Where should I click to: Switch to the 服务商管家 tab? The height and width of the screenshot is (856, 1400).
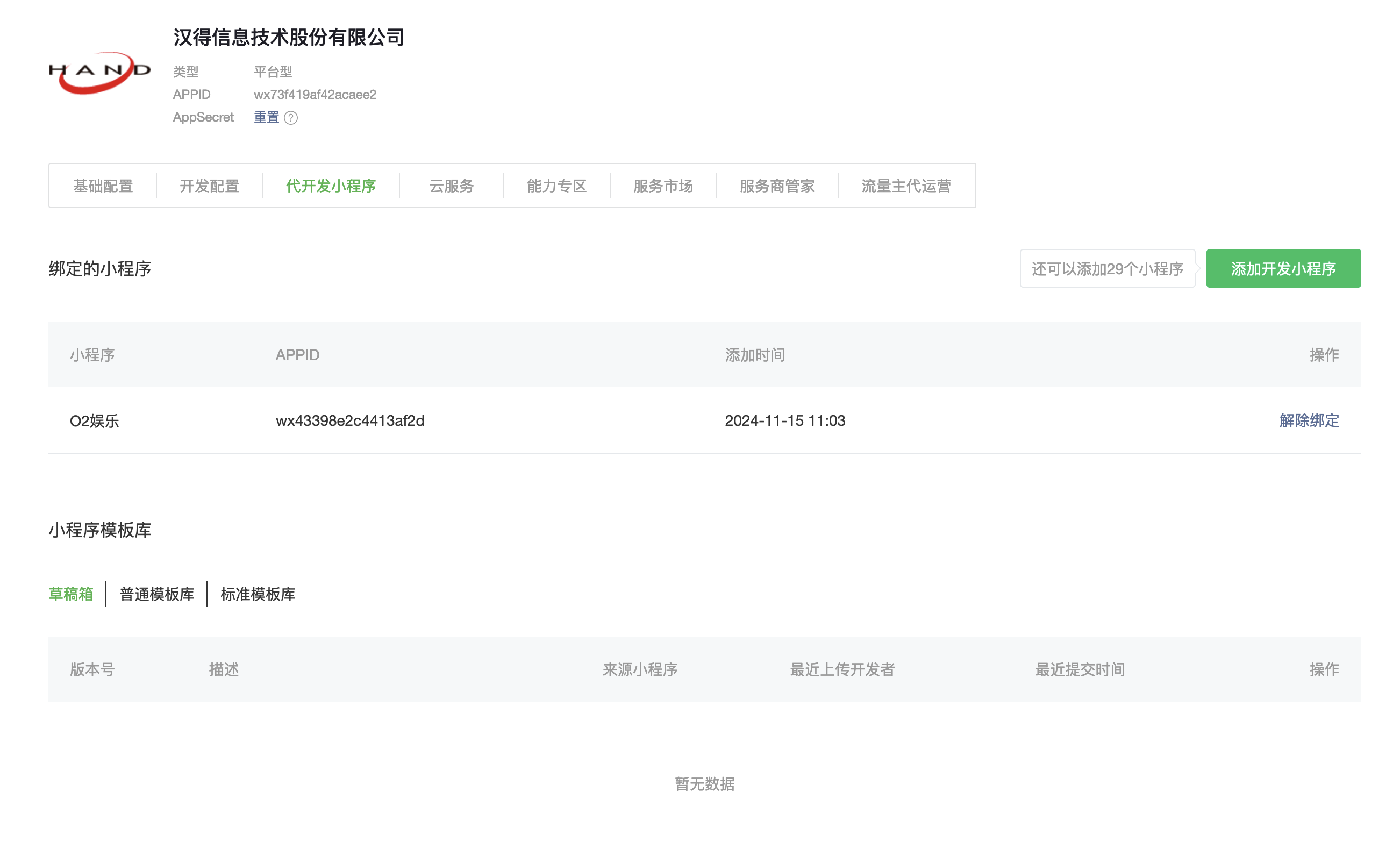tap(777, 186)
